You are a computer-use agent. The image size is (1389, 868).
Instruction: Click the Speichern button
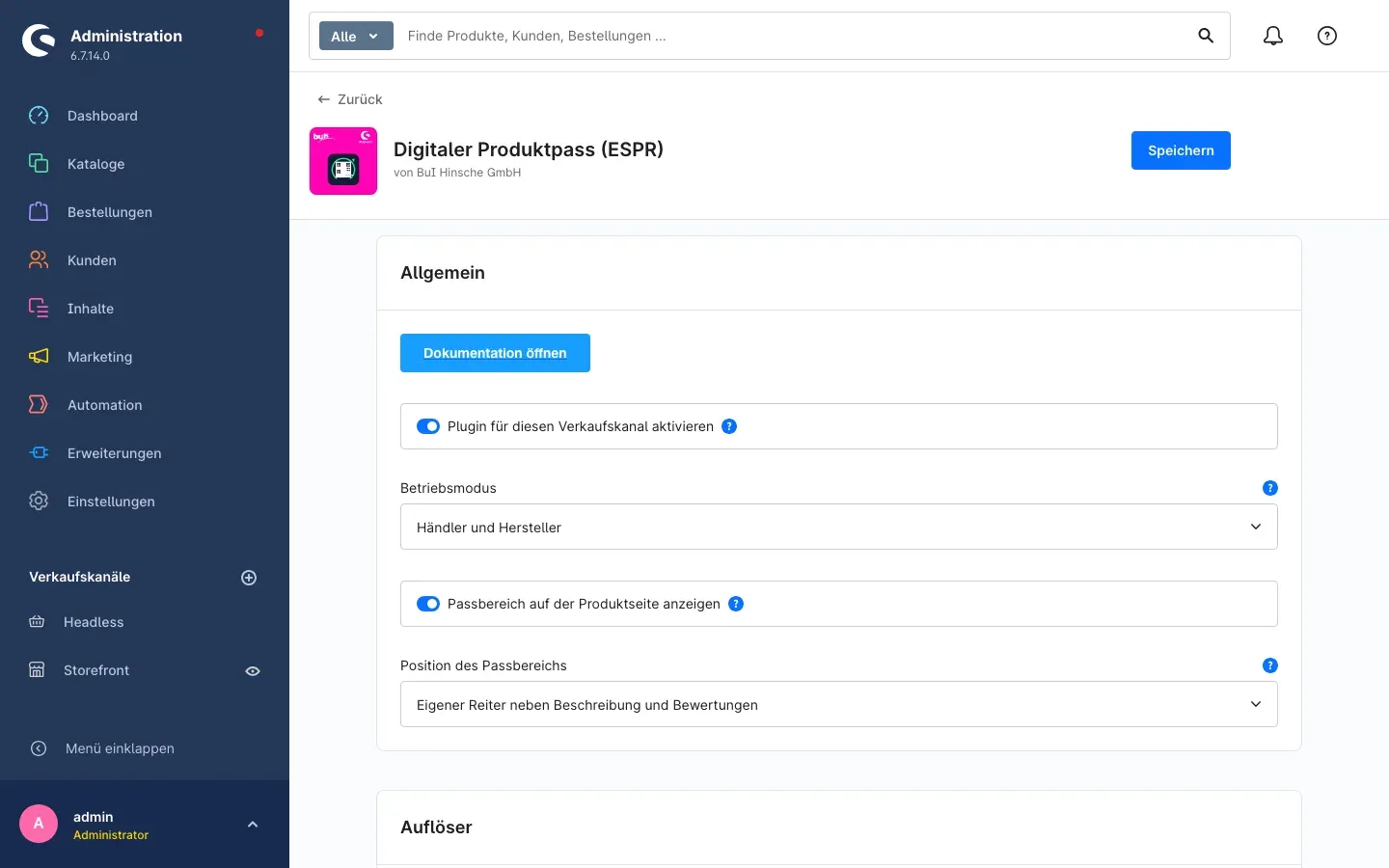(x=1181, y=150)
